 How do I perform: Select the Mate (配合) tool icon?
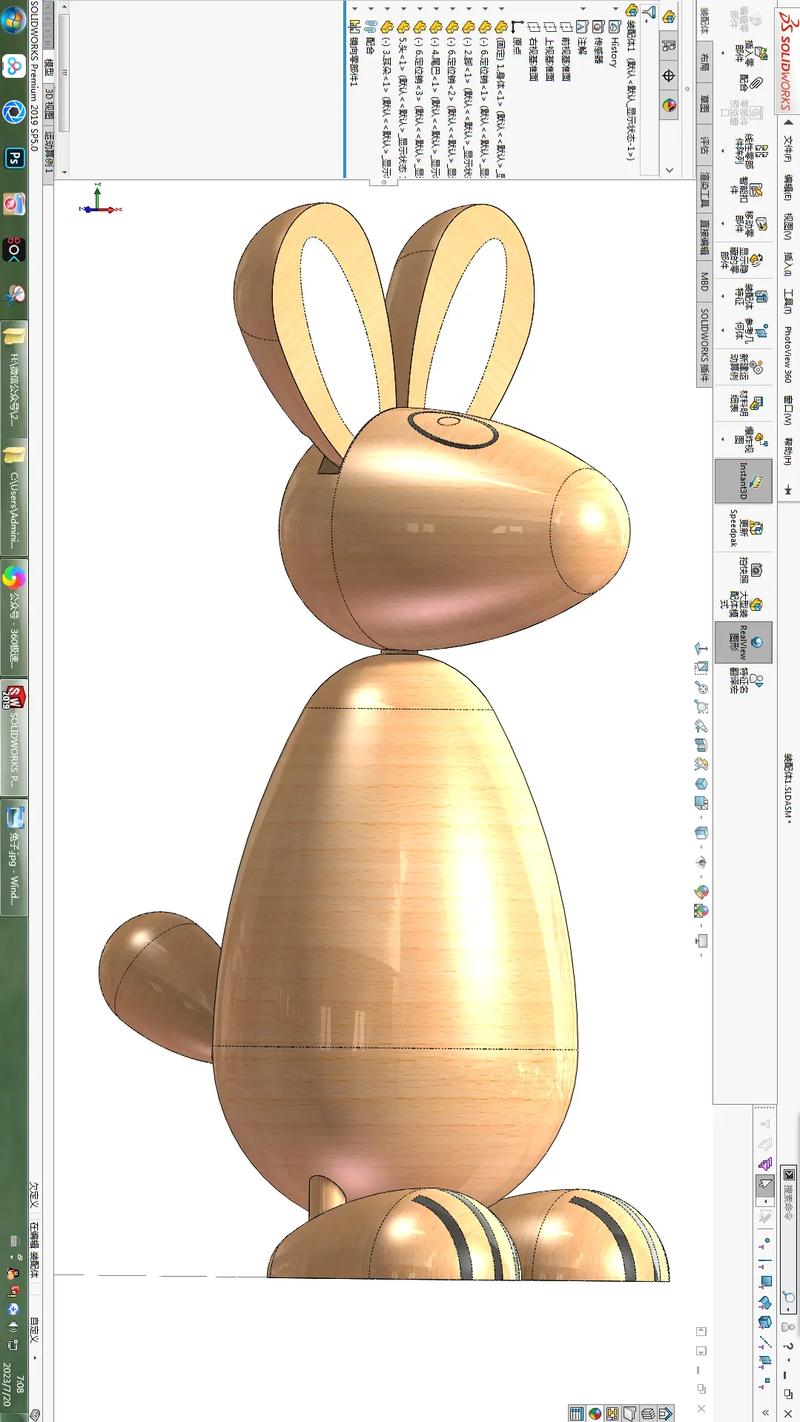click(756, 83)
